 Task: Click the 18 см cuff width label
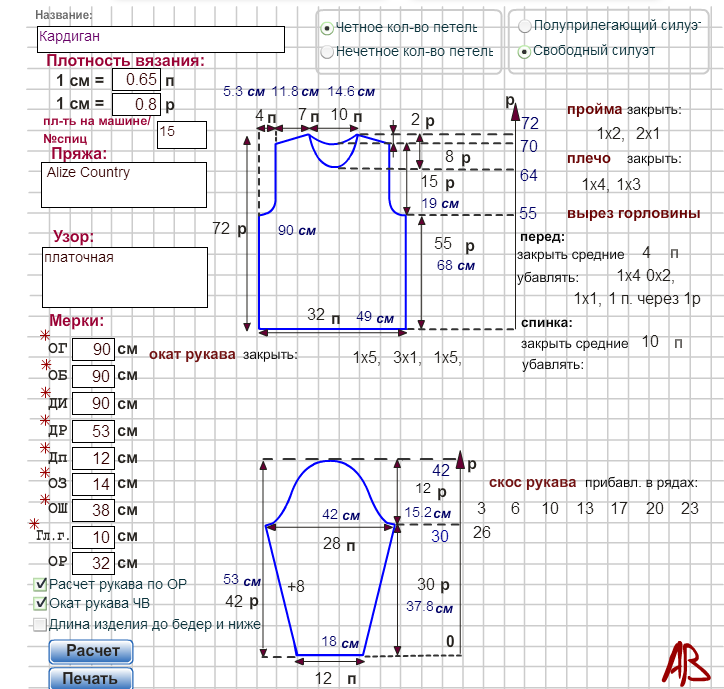coord(340,642)
